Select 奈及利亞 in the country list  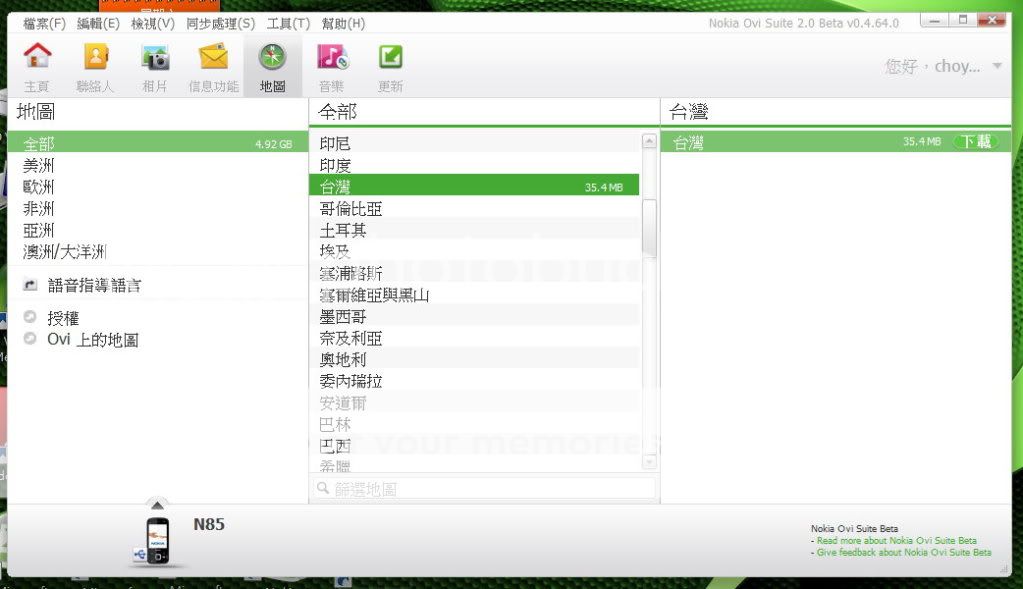[x=475, y=338]
